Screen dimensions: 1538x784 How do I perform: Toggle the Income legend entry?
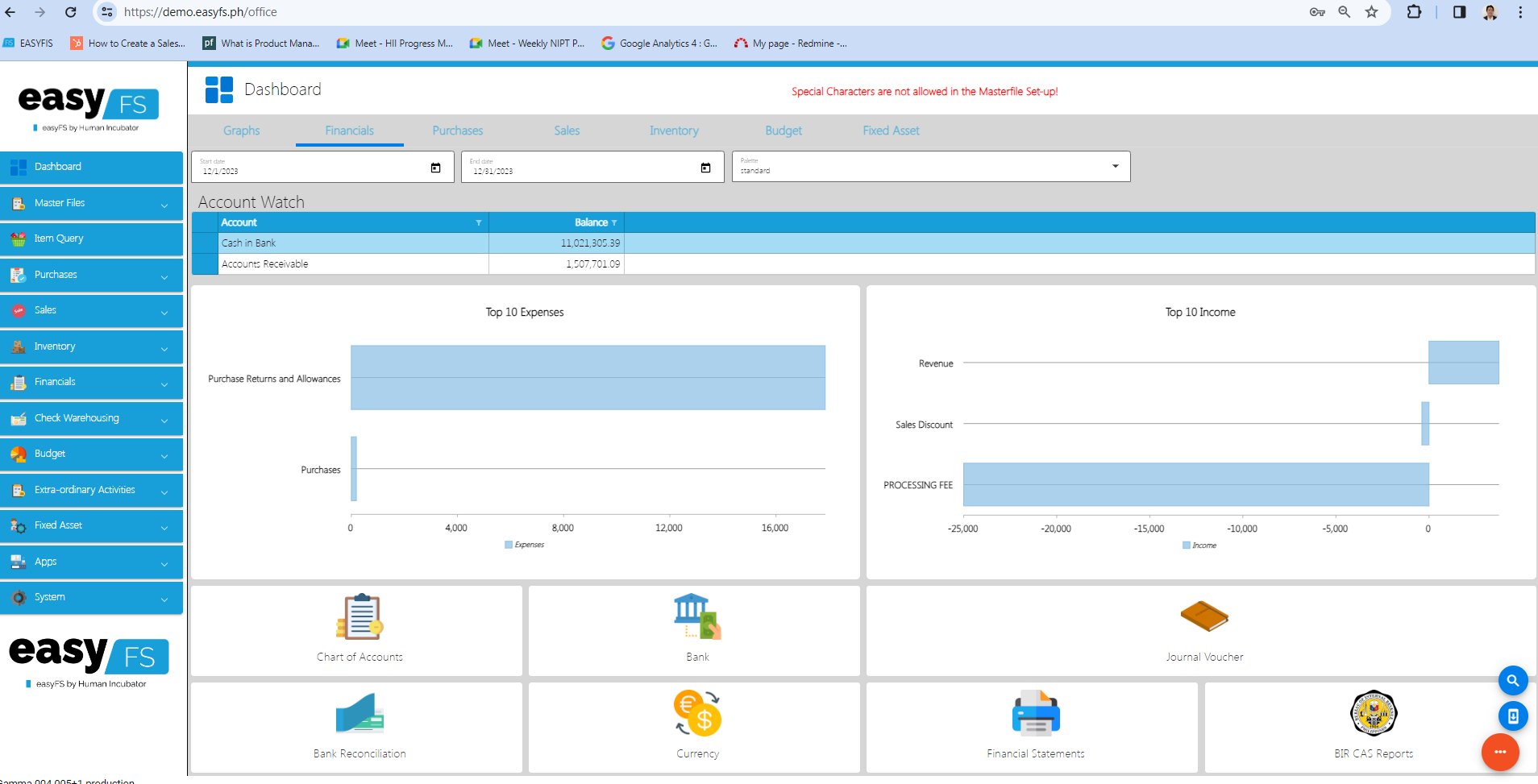pos(1199,545)
